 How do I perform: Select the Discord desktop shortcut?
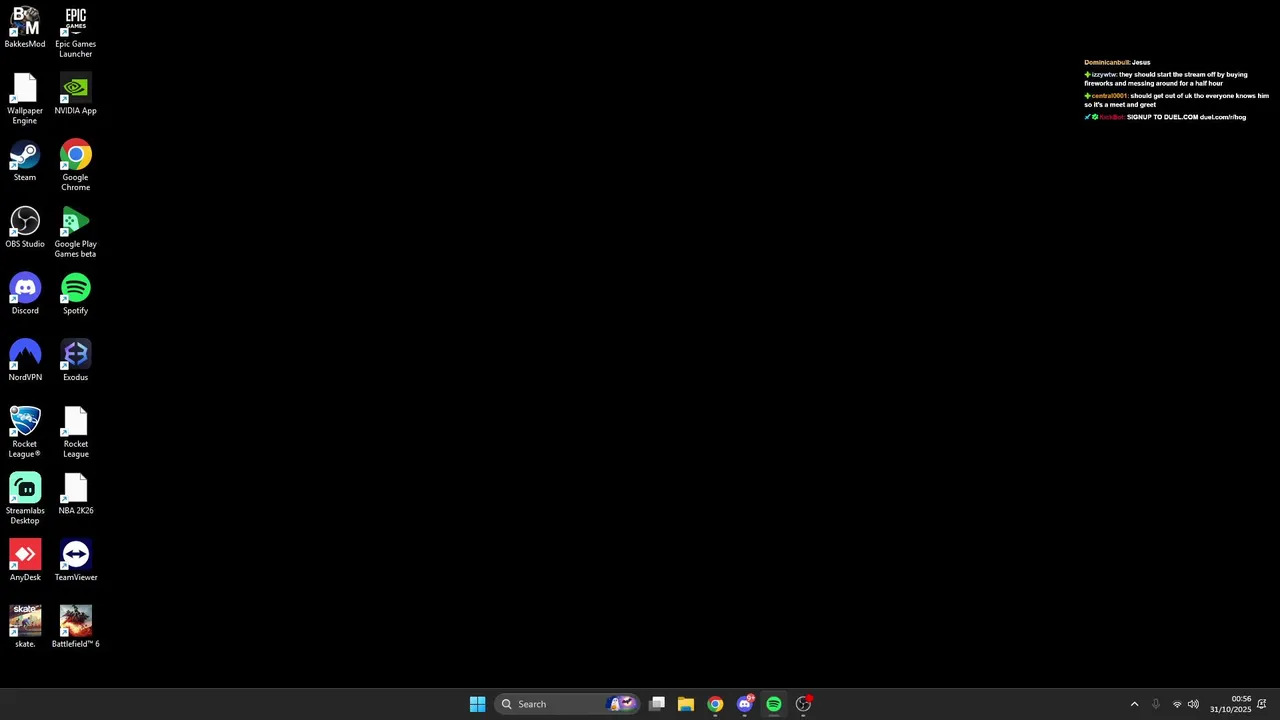click(x=25, y=293)
